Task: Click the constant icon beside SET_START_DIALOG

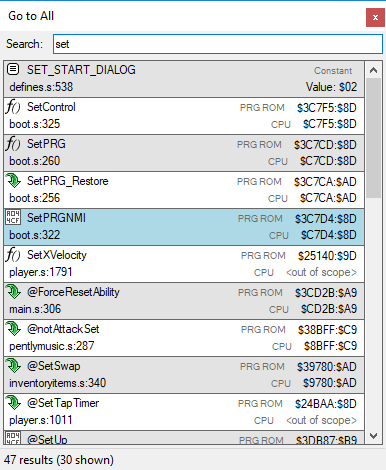Action: click(13, 69)
